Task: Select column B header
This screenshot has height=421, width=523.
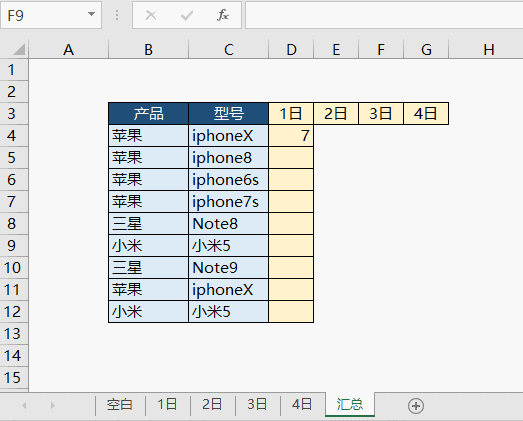Action: 148,49
